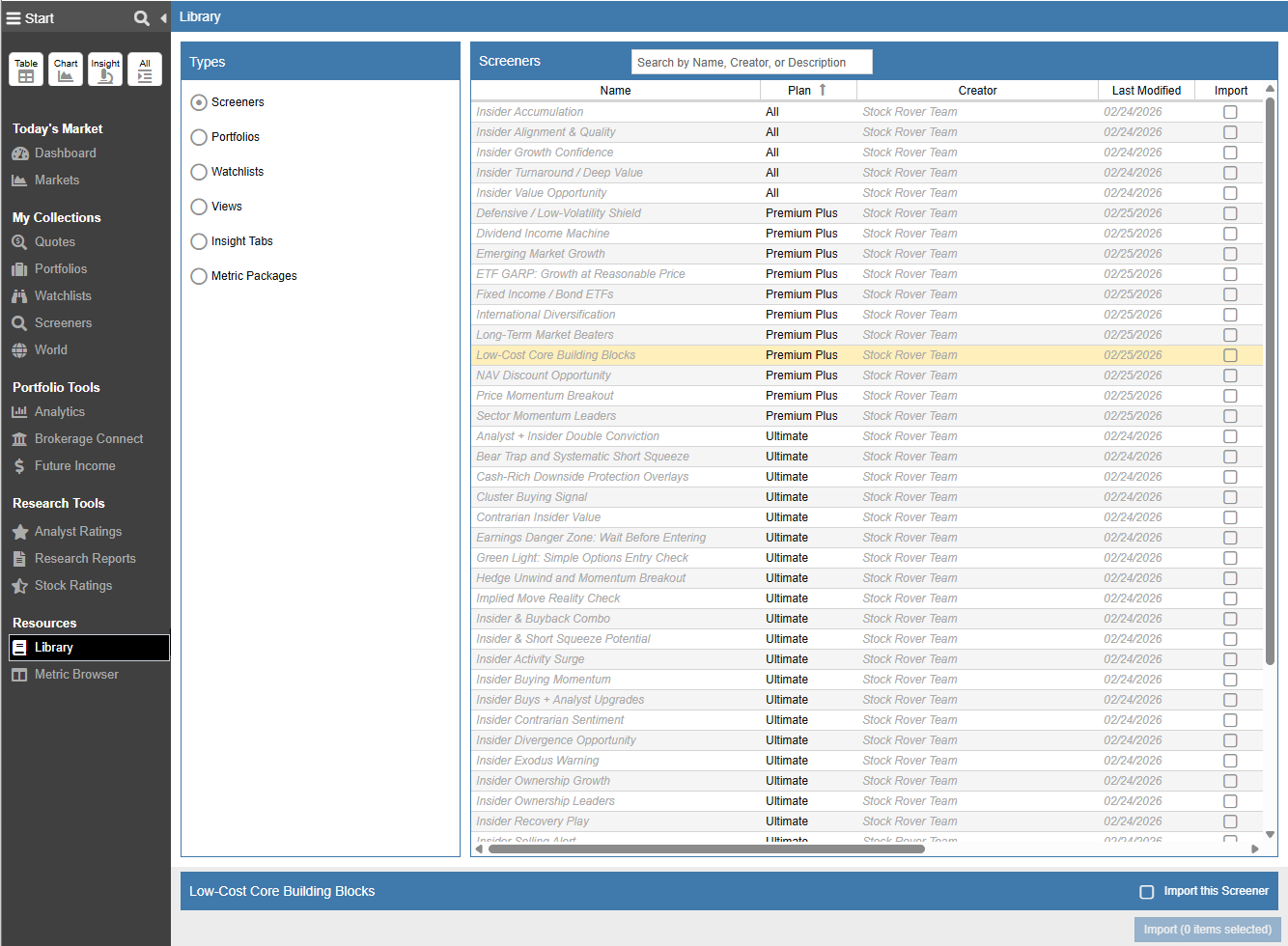Open the Insider Growth Confidence screener
The image size is (1288, 946).
545,153
